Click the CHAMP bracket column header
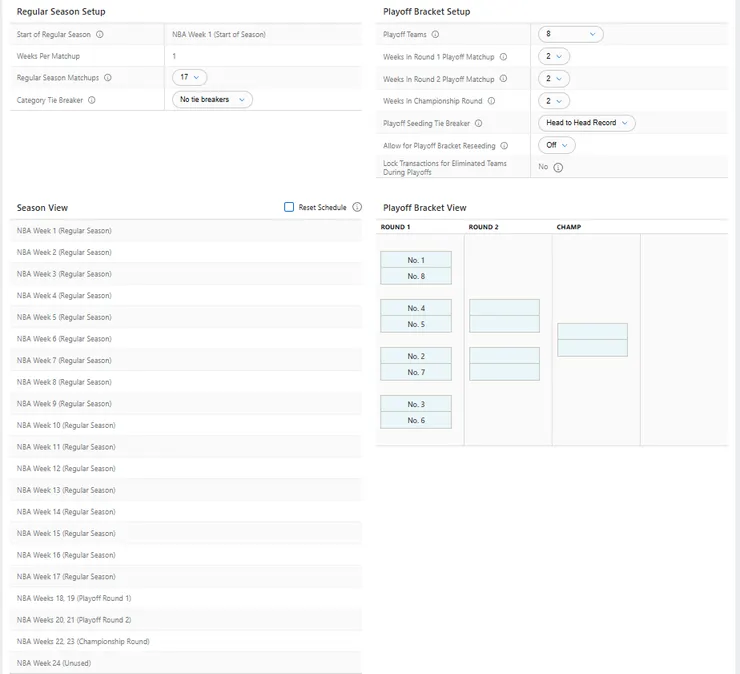The height and width of the screenshot is (674, 740). [x=569, y=227]
